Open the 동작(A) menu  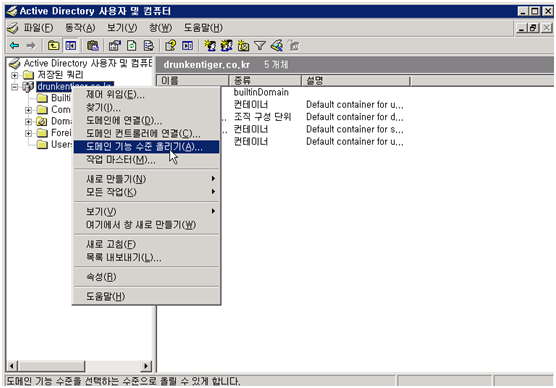coord(80,28)
